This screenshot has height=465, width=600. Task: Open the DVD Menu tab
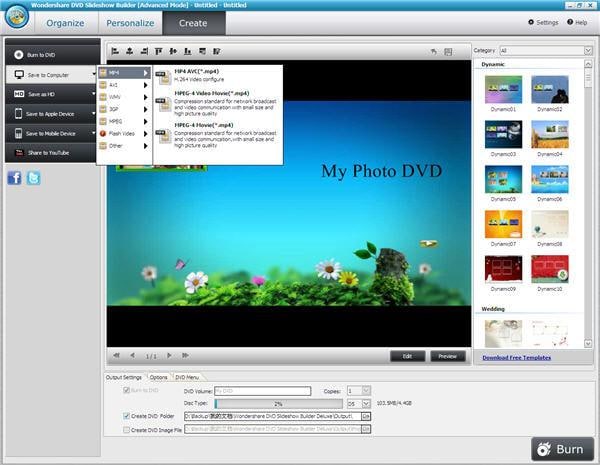click(x=187, y=377)
